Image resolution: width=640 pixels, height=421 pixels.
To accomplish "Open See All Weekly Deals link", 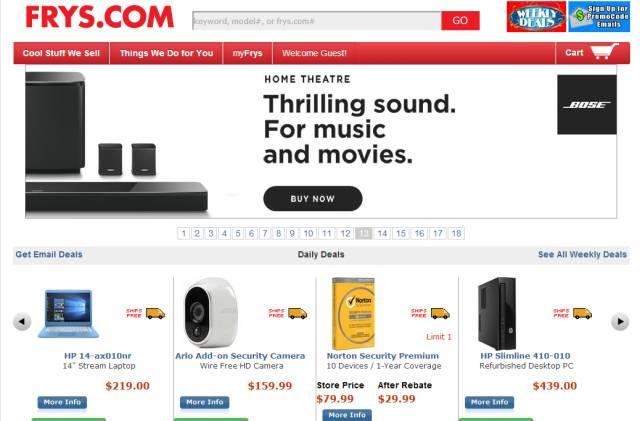I will tap(582, 254).
